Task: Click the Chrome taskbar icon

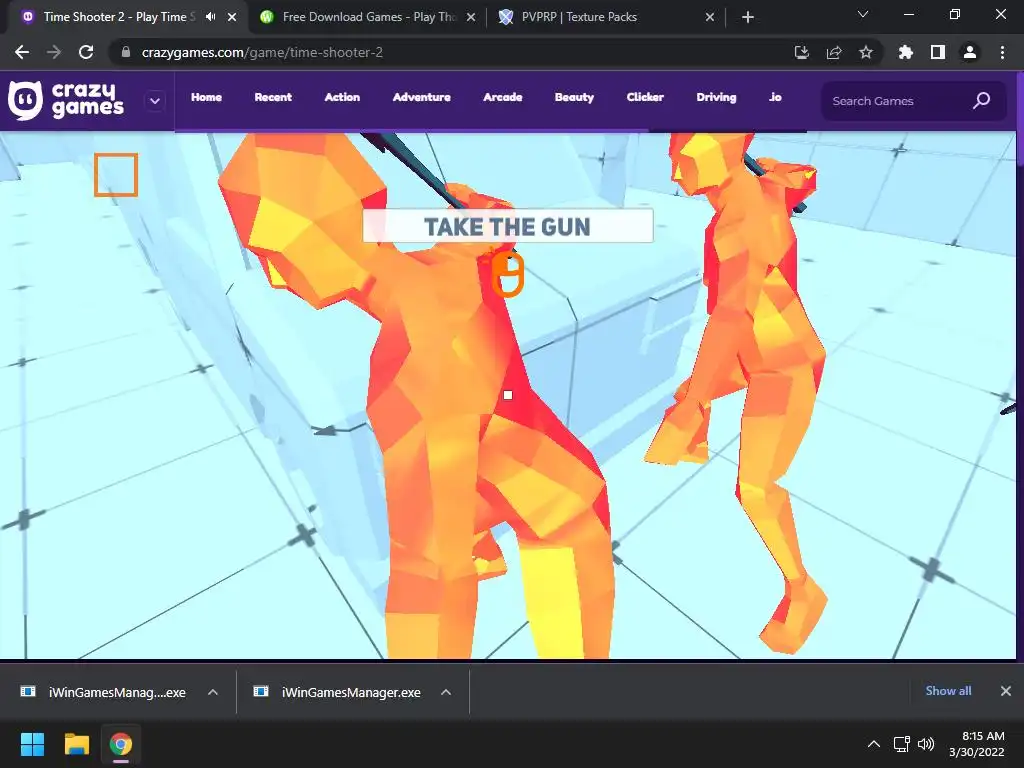Action: (x=121, y=744)
